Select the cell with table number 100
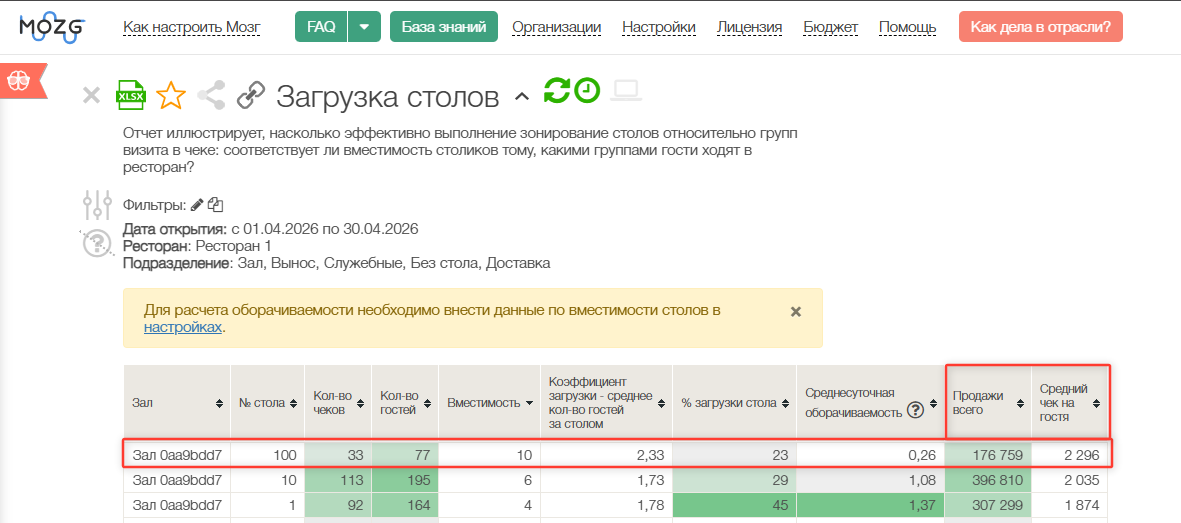Image resolution: width=1181 pixels, height=523 pixels. point(267,455)
